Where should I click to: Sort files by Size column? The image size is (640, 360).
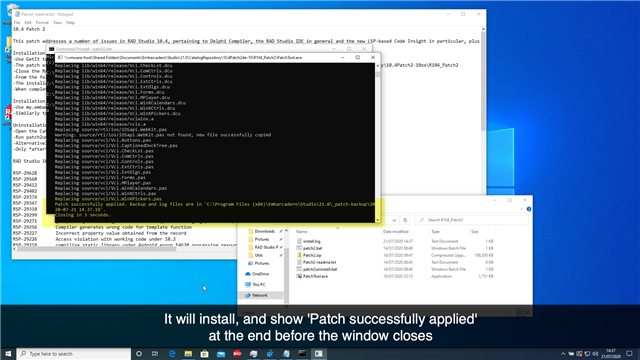click(x=474, y=231)
